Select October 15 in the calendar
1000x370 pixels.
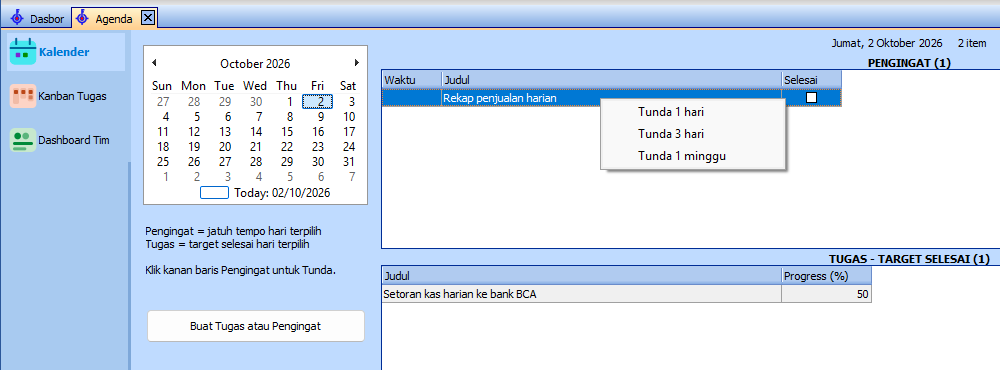tap(287, 131)
